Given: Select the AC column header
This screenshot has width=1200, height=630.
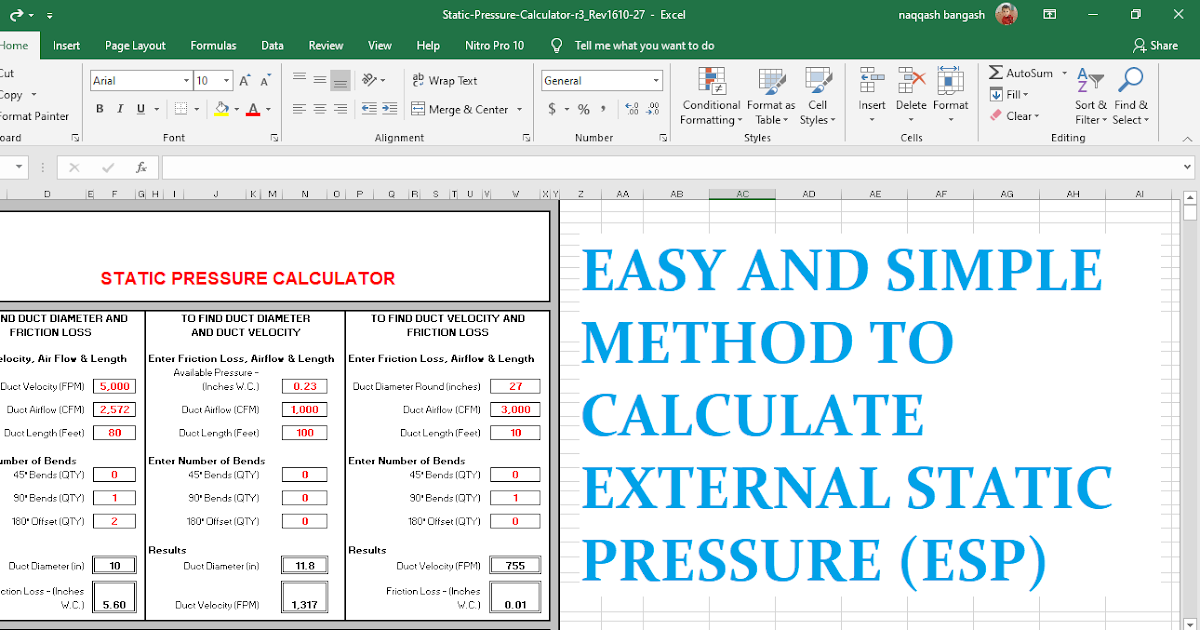Looking at the screenshot, I should pos(742,193).
